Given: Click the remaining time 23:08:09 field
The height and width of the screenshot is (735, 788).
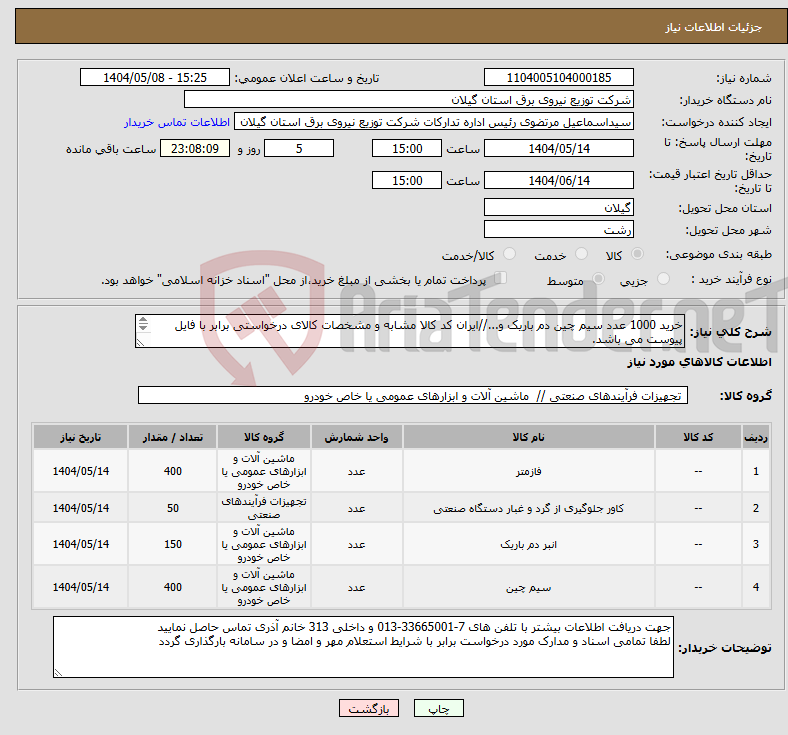Looking at the screenshot, I should point(195,149).
